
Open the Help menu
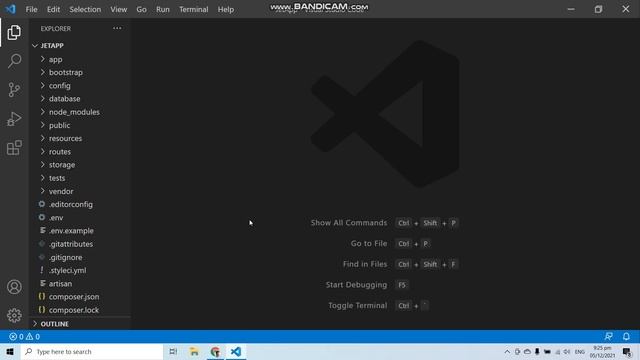(226, 9)
